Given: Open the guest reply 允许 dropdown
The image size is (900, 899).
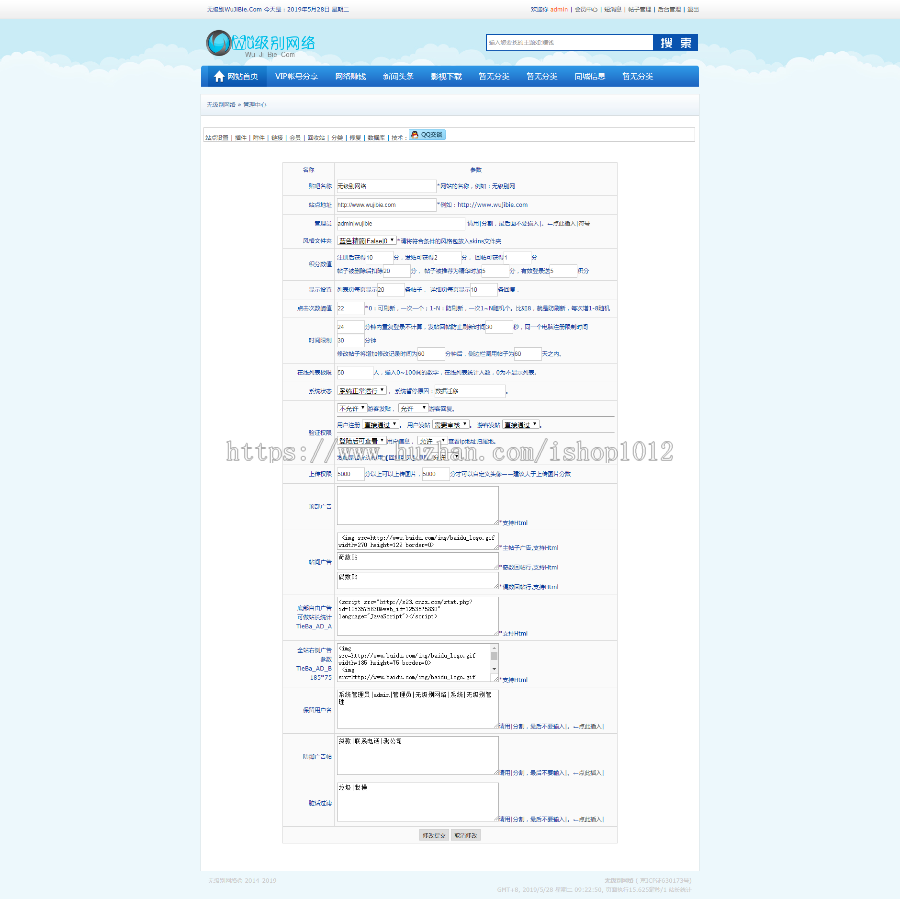Looking at the screenshot, I should [413, 408].
